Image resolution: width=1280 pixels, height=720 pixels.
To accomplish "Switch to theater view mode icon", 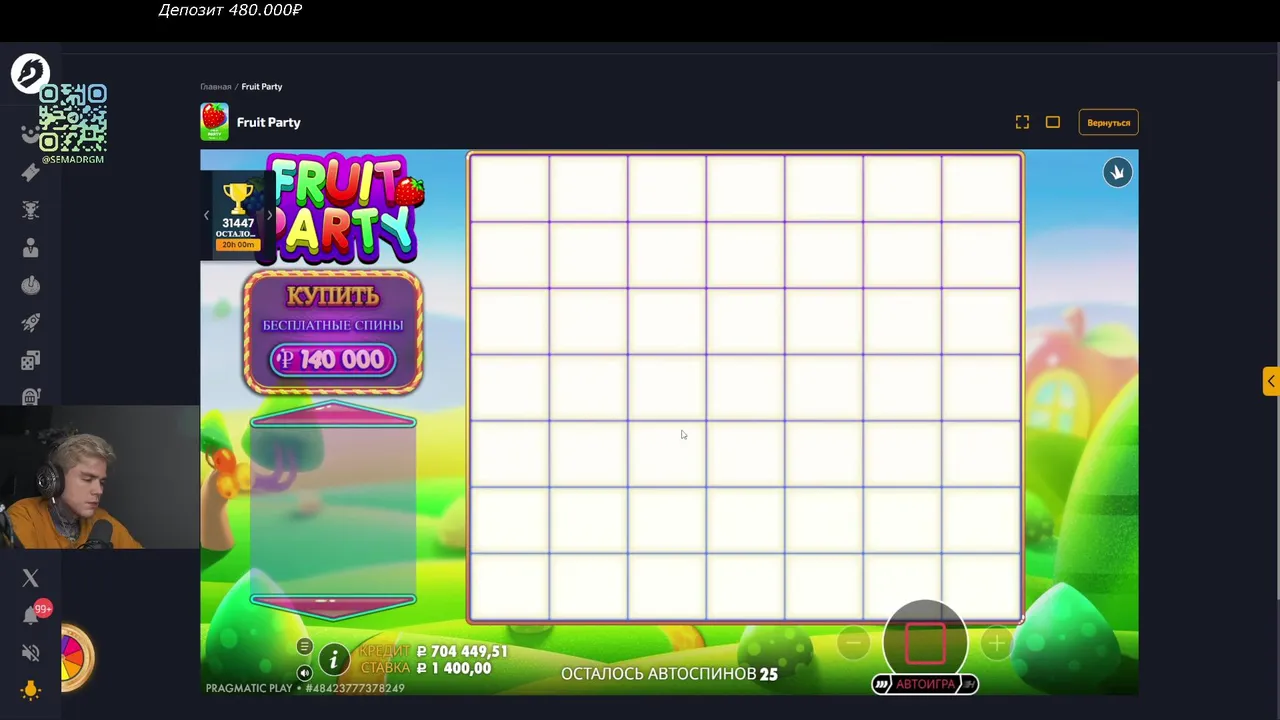I will click(x=1053, y=122).
